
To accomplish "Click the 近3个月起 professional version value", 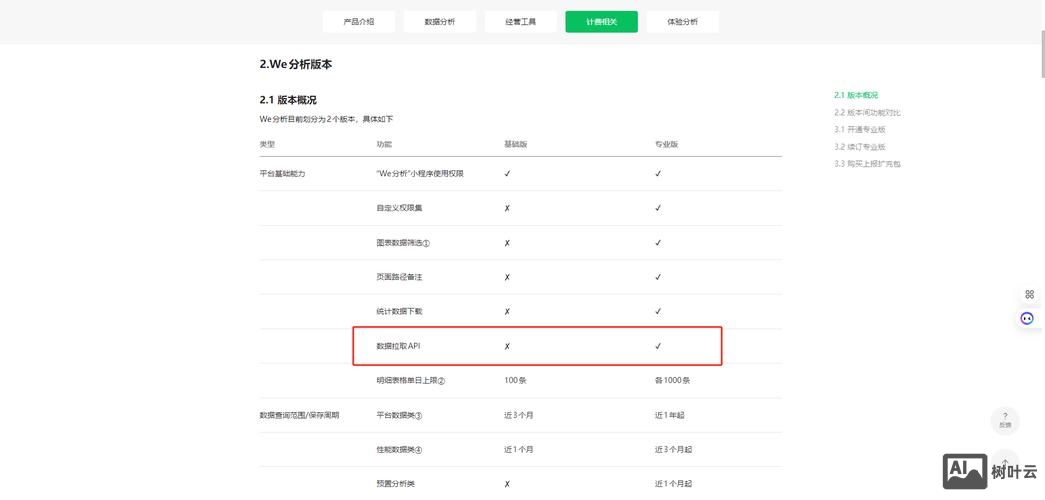I will click(673, 450).
